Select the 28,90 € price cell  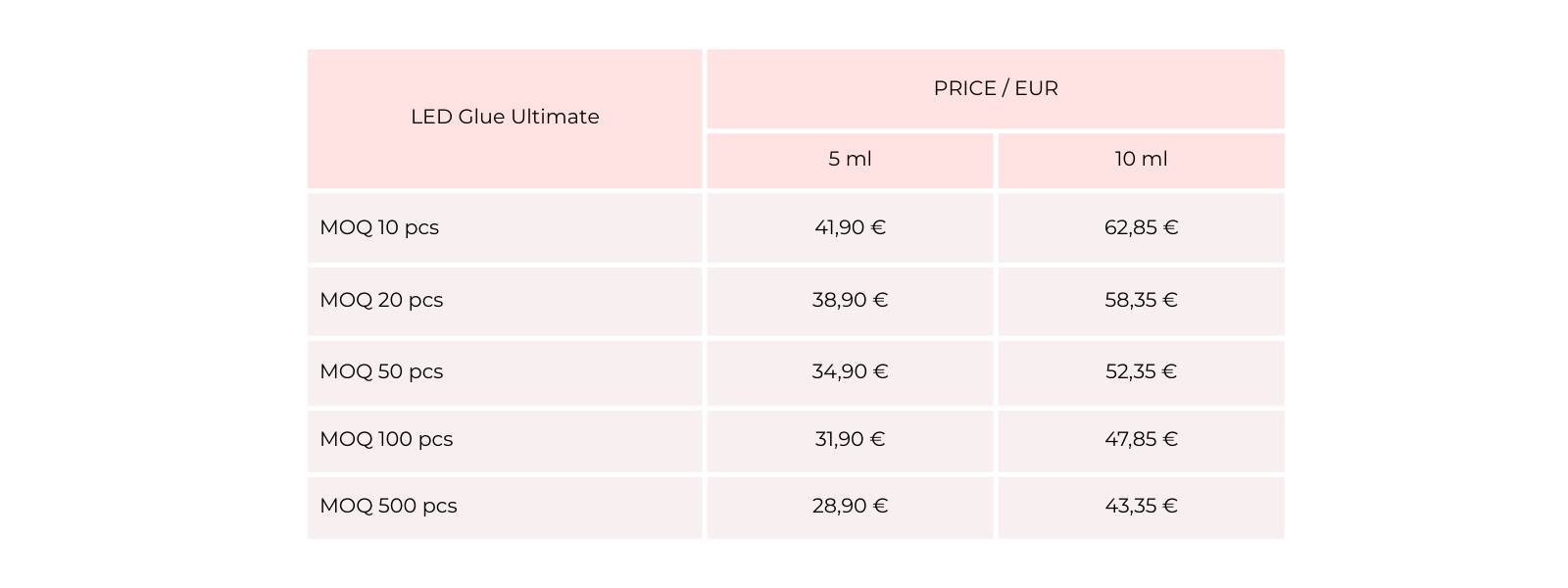(850, 506)
